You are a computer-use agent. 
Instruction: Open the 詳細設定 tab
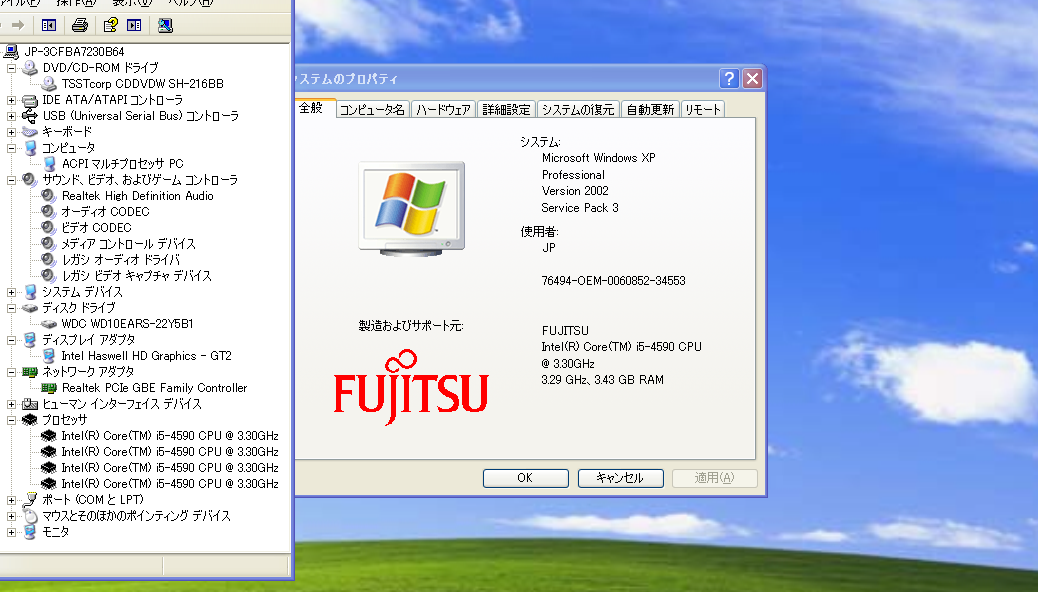click(506, 110)
